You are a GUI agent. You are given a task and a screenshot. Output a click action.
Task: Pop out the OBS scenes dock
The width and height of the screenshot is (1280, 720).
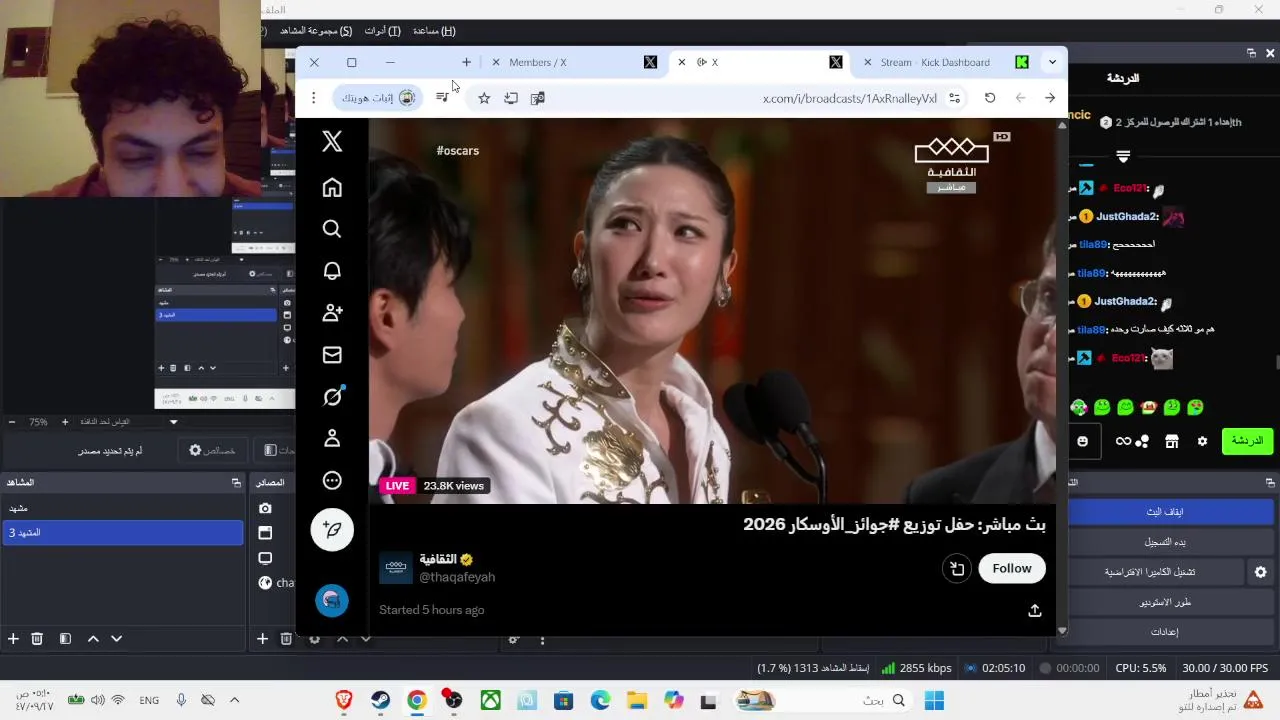(236, 482)
